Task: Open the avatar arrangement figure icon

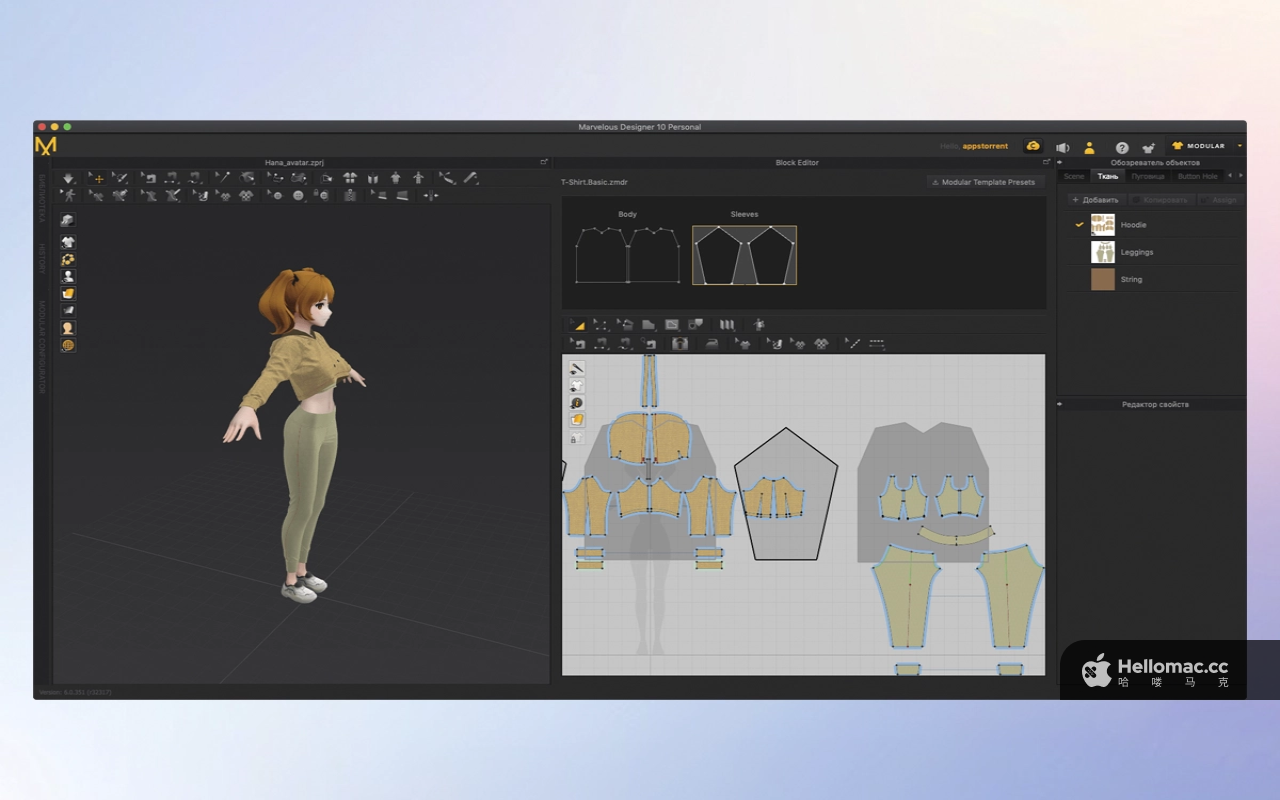Action: [418, 178]
